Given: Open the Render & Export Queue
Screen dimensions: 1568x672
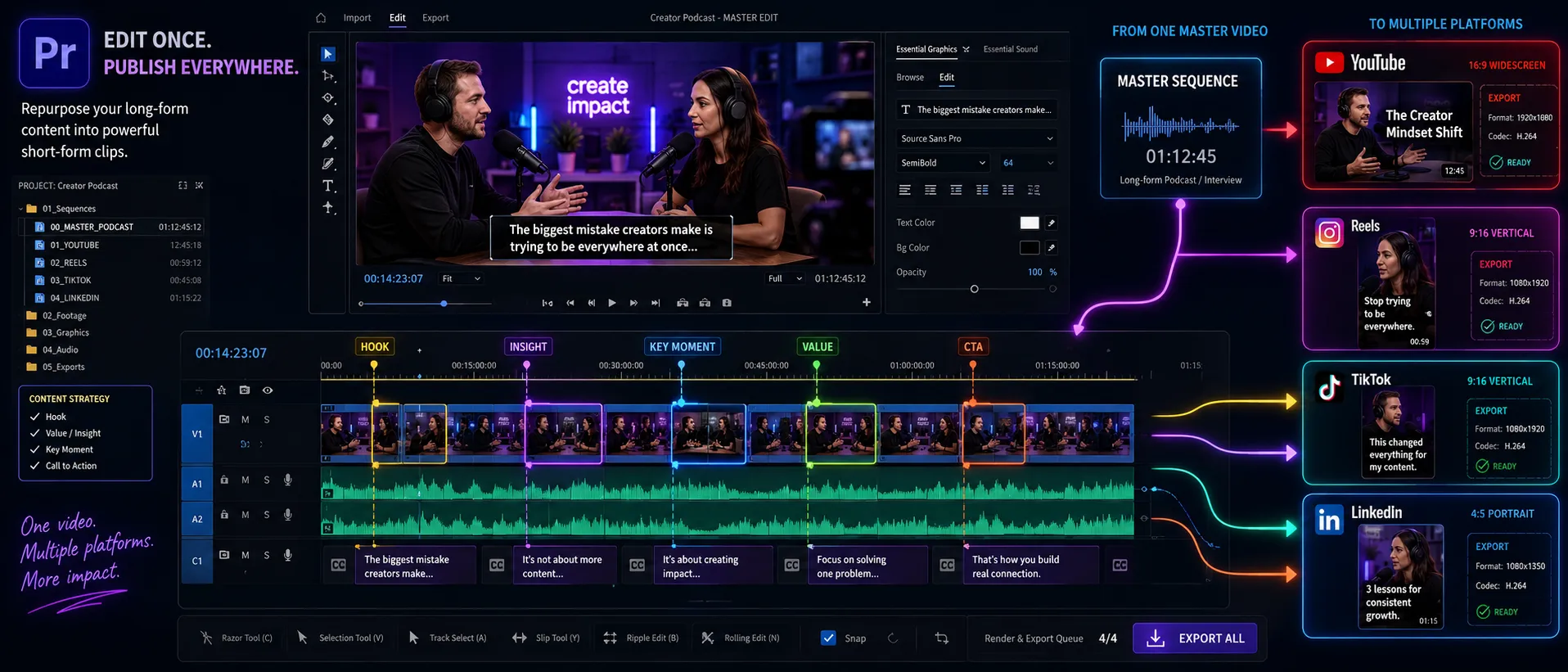Looking at the screenshot, I should (1034, 638).
